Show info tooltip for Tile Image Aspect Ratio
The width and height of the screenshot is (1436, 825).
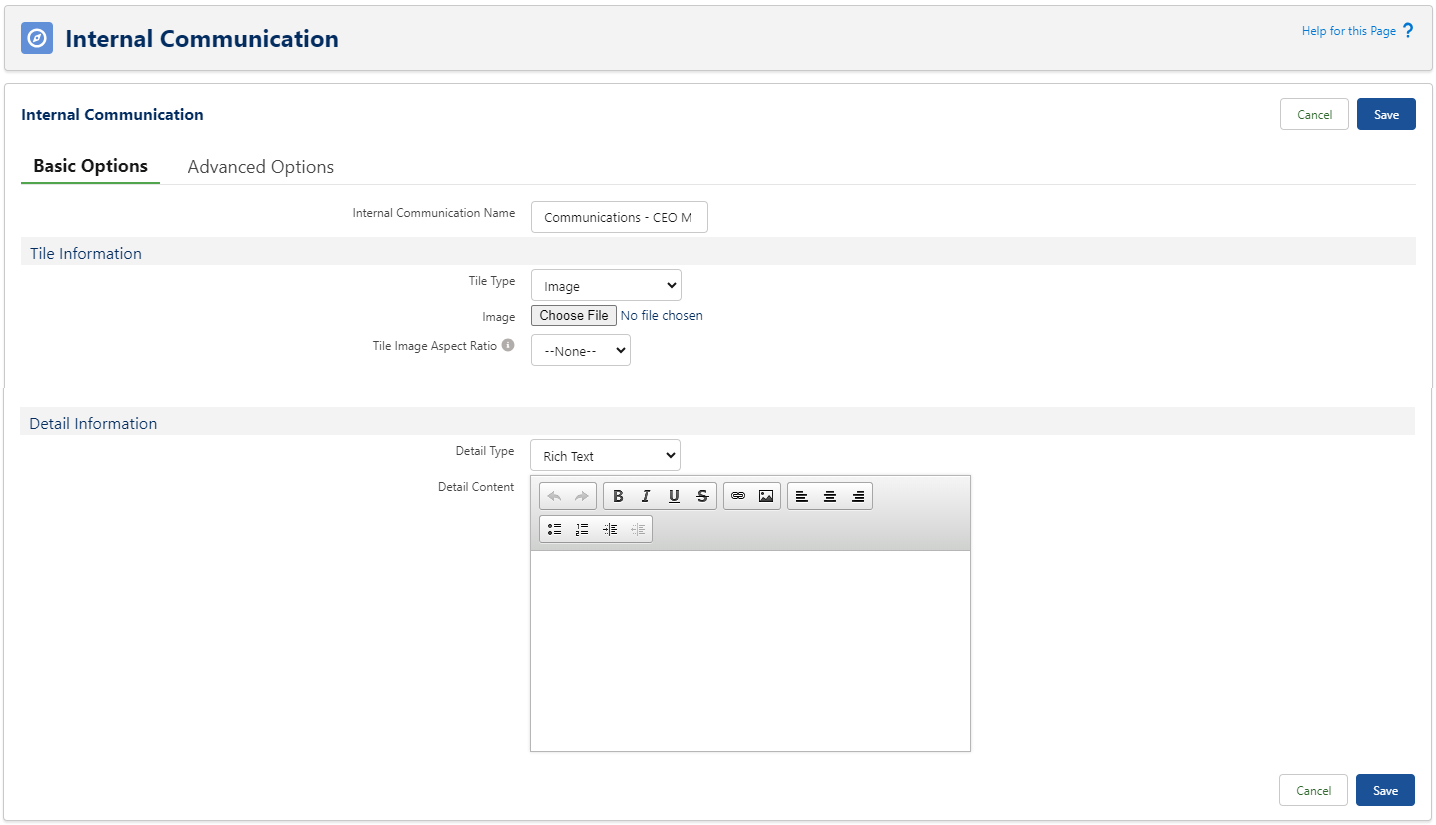(508, 346)
